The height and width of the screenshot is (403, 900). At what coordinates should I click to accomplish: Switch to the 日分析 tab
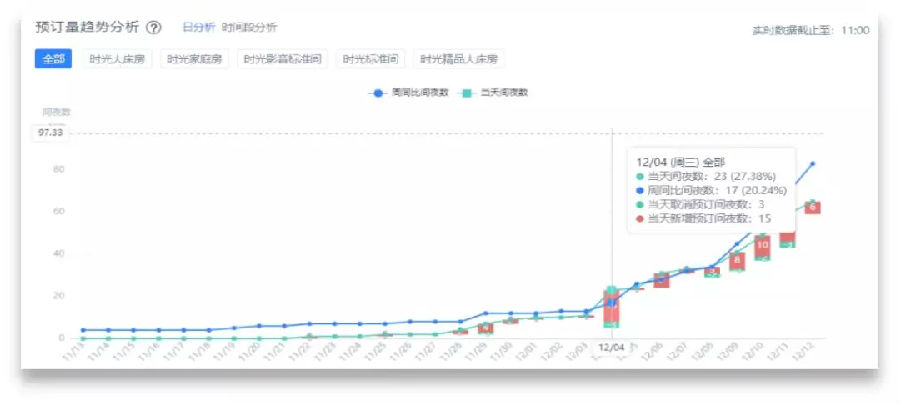199,28
